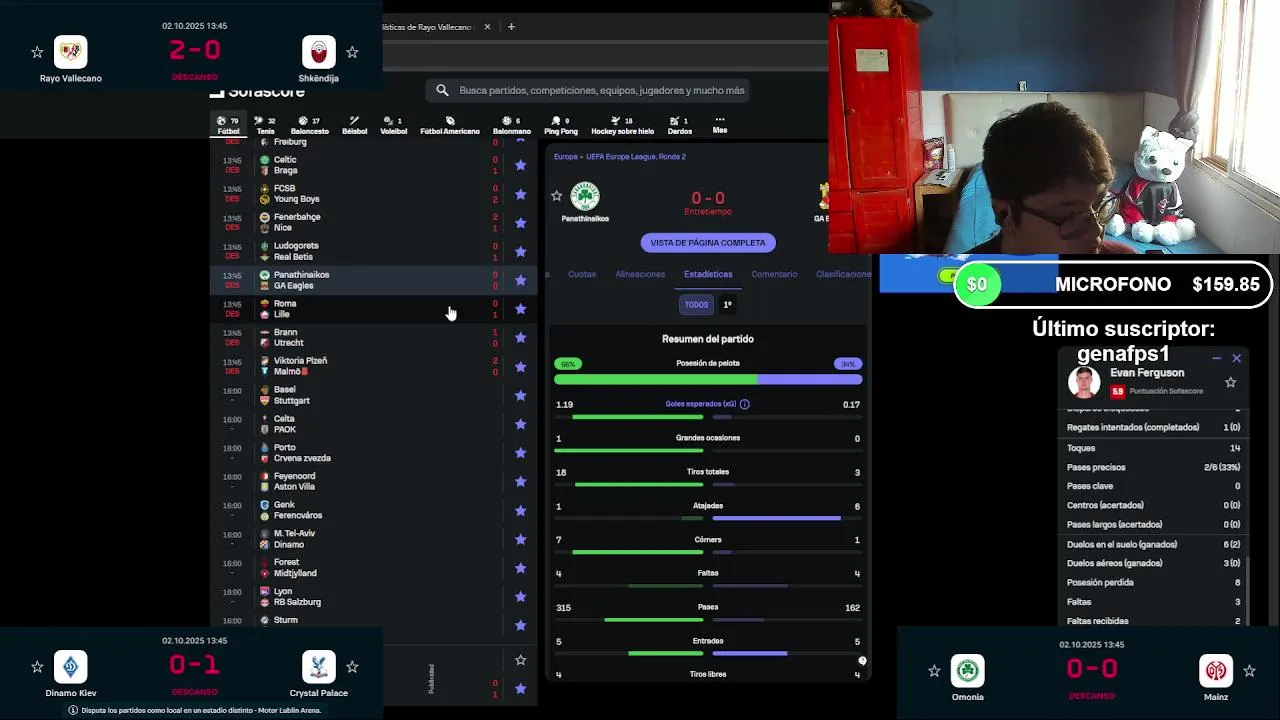Viewport: 1280px width, 720px height.
Task: Click info icon beside Motor Lublin Arena note
Action: (x=72, y=710)
